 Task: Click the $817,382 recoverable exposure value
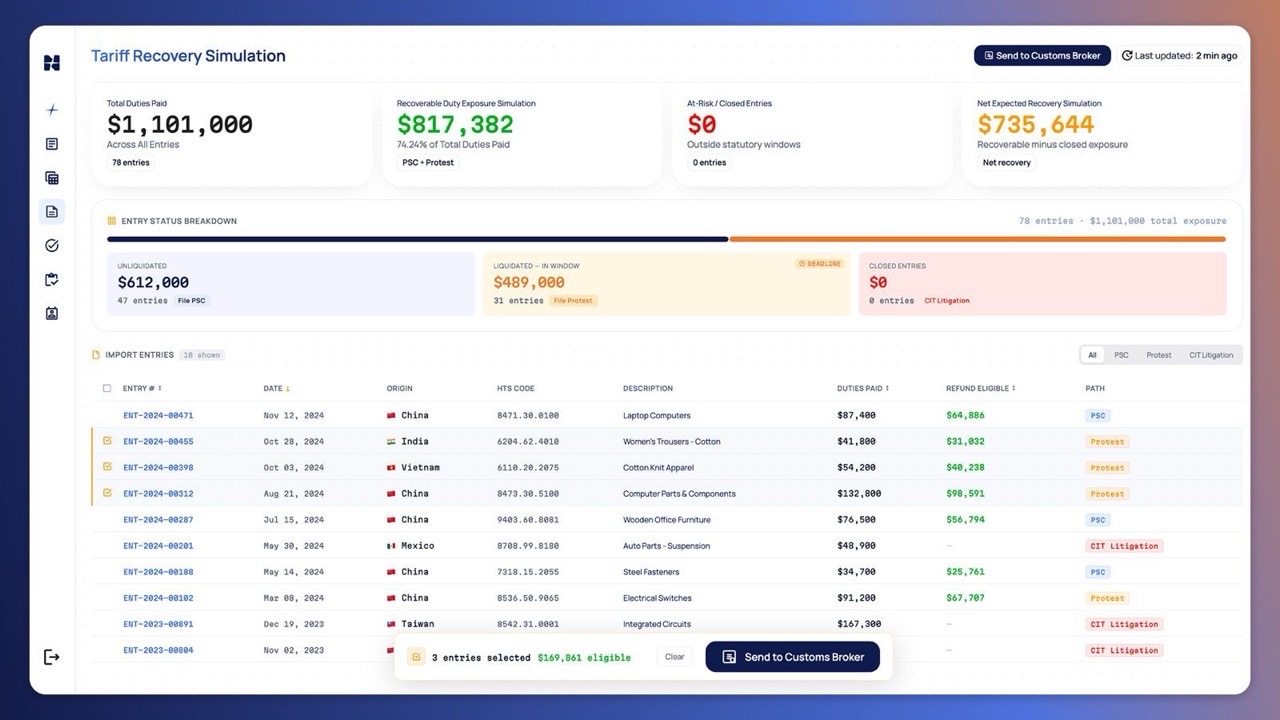point(455,125)
